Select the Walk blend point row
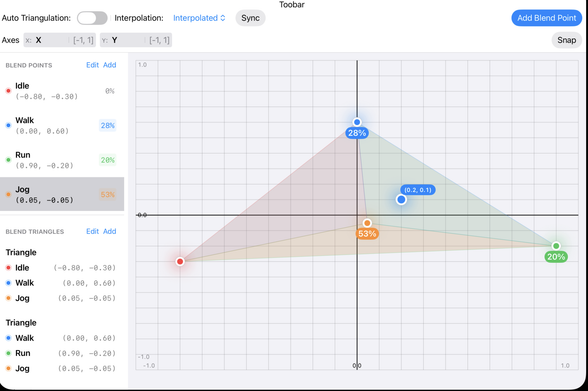Viewport: 588px width, 391px height. tap(62, 126)
